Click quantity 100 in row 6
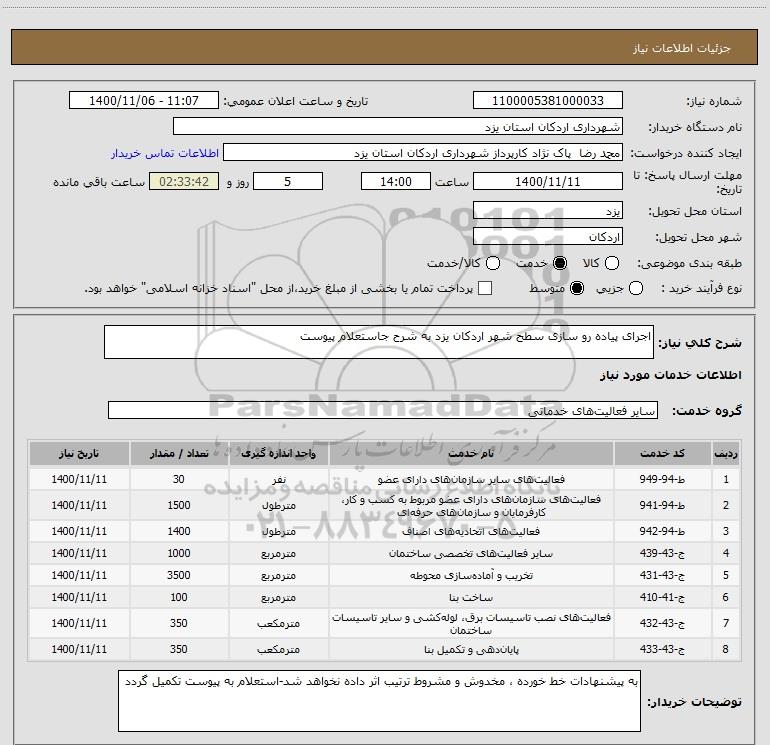Image resolution: width=770 pixels, height=745 pixels. (179, 598)
